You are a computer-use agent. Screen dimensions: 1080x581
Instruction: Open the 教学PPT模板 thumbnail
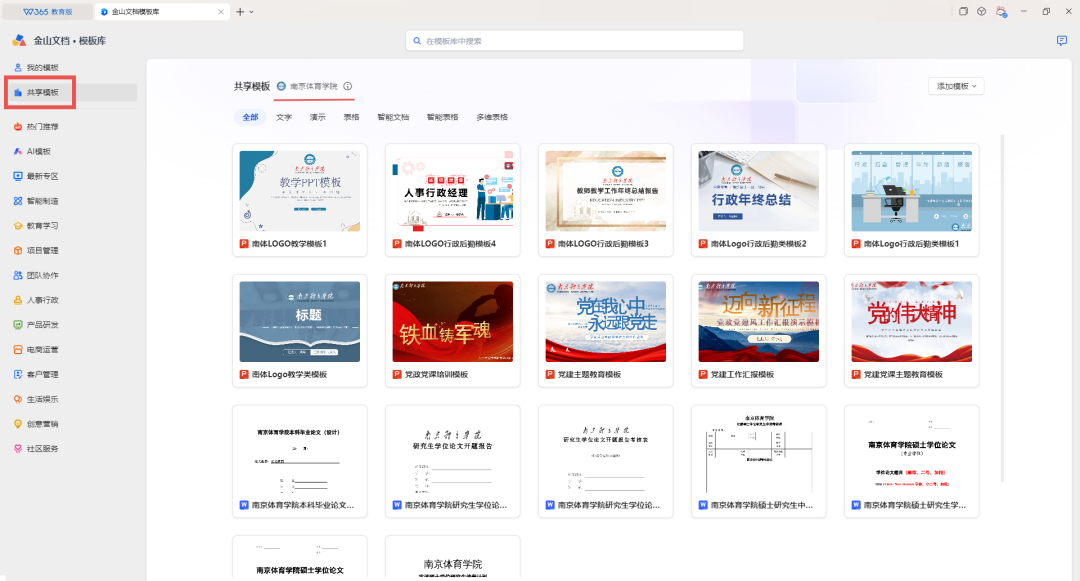pos(300,191)
